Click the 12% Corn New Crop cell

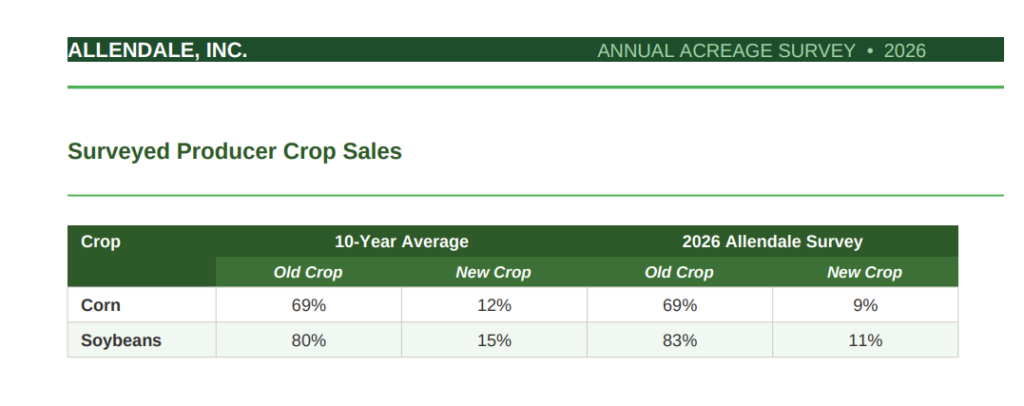pos(493,305)
